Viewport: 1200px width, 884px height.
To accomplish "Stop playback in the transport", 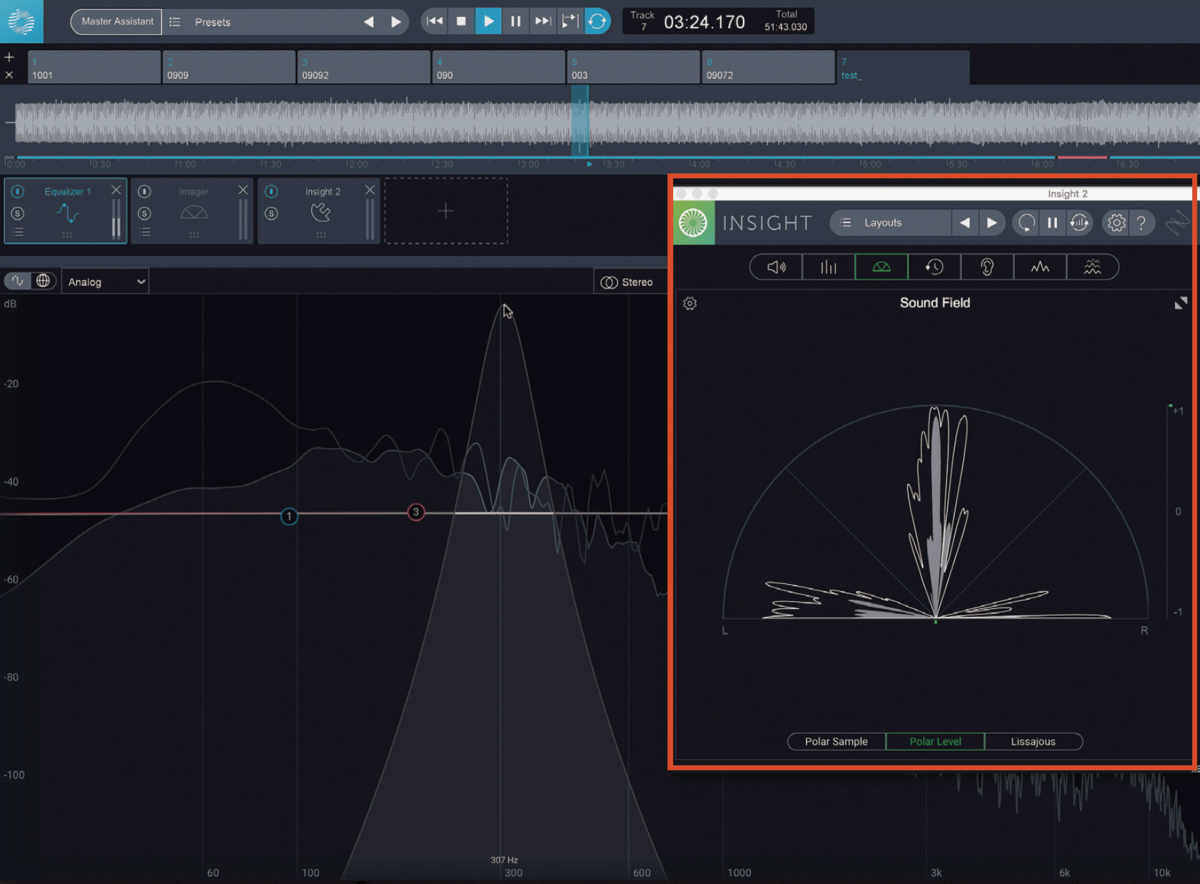I will (461, 21).
